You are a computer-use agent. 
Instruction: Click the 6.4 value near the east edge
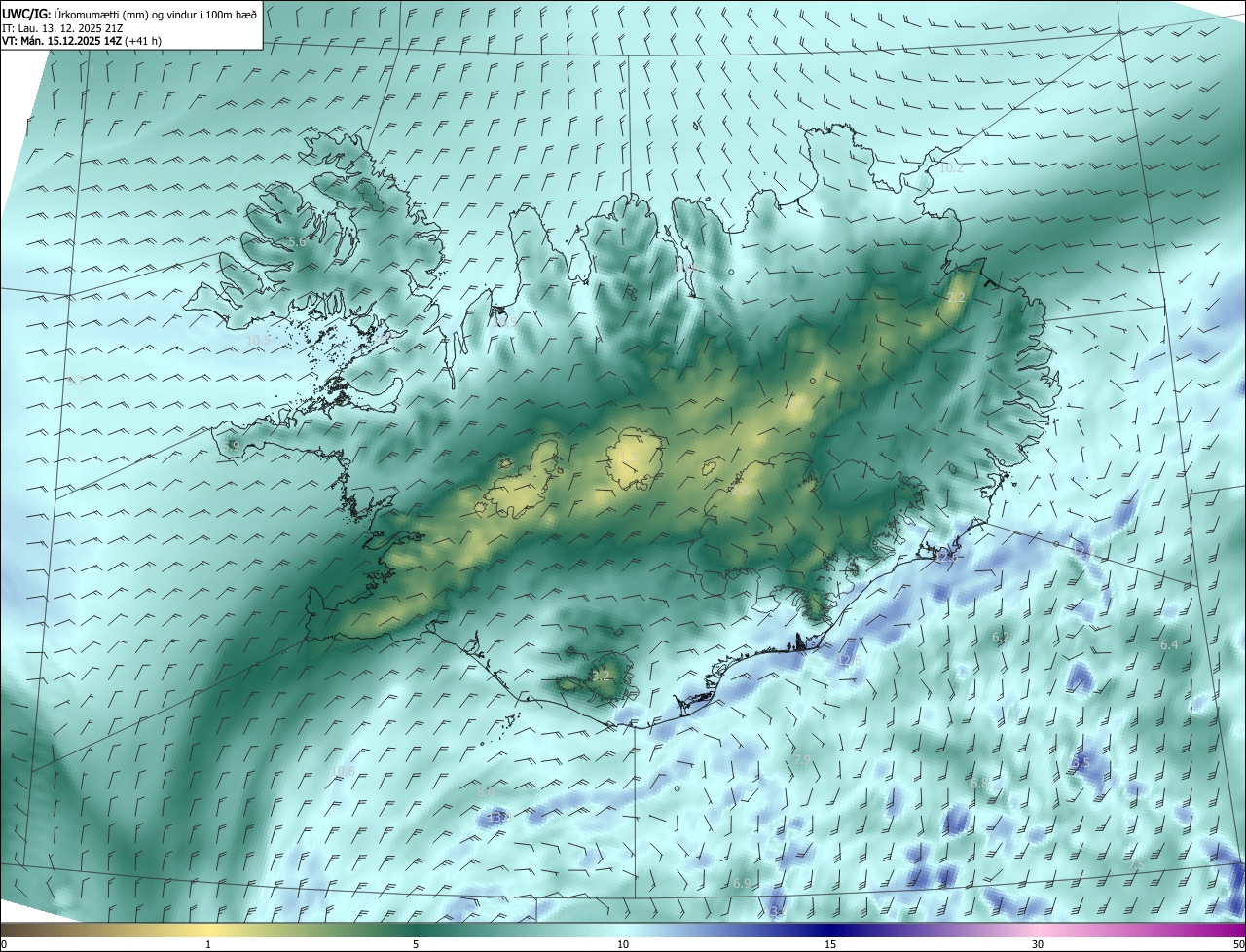pos(1169,644)
